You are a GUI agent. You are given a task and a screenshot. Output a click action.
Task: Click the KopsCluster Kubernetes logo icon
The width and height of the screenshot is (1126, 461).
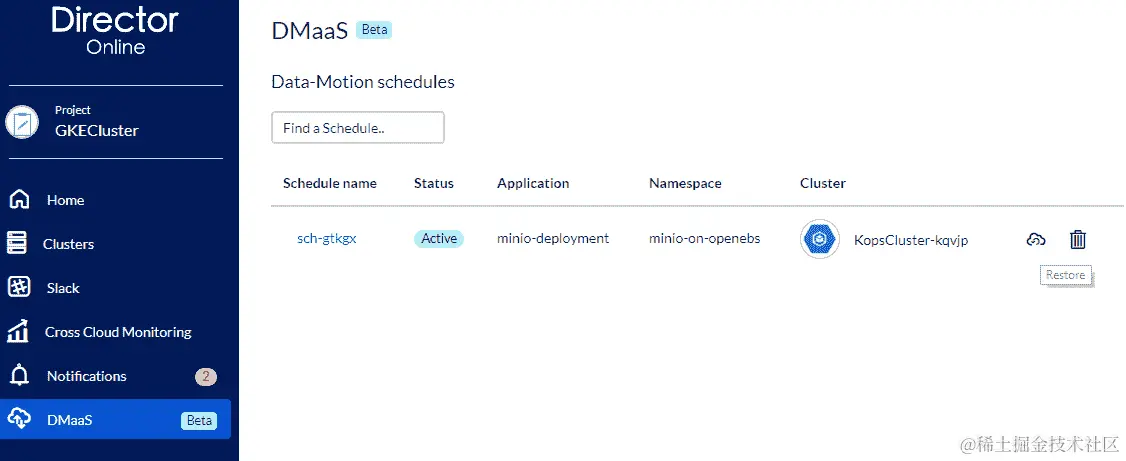point(820,240)
